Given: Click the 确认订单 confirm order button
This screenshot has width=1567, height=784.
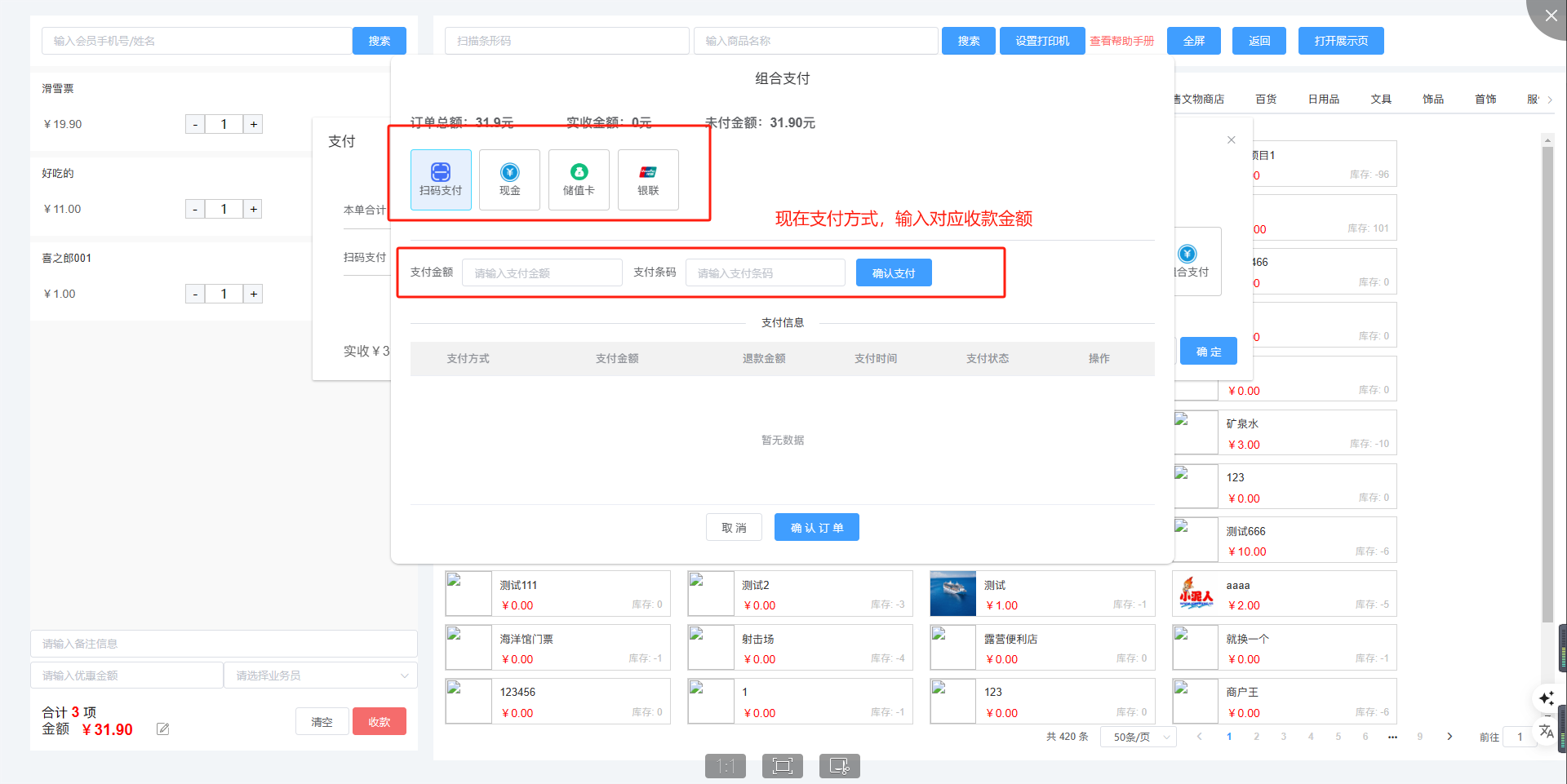Looking at the screenshot, I should click(816, 528).
